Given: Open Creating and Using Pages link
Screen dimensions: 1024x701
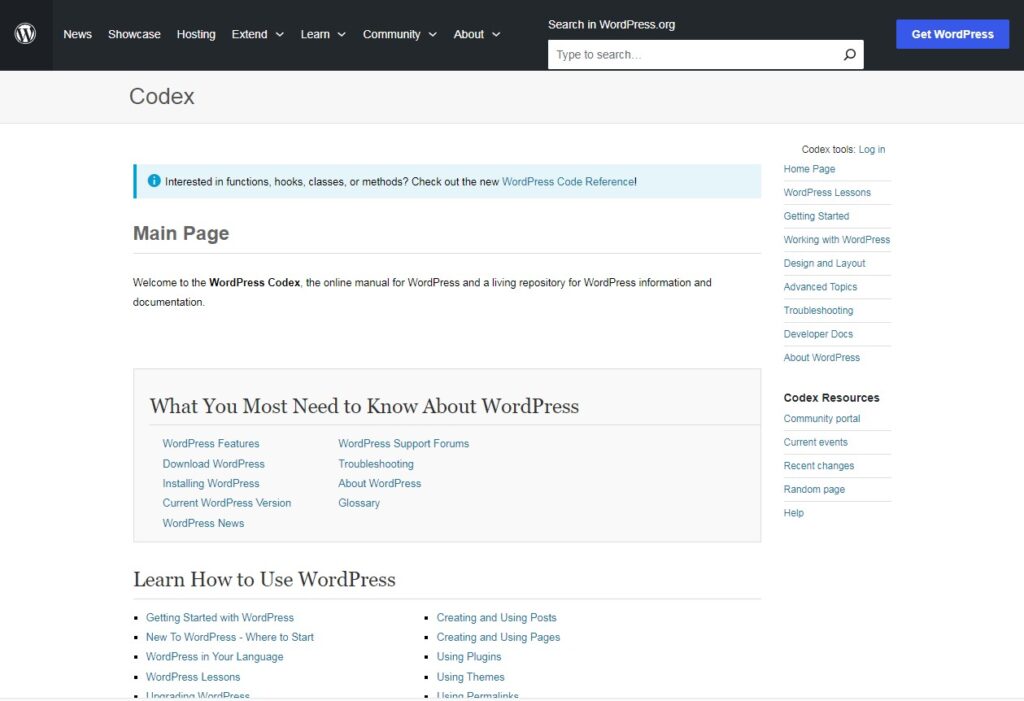Looking at the screenshot, I should [x=498, y=636].
